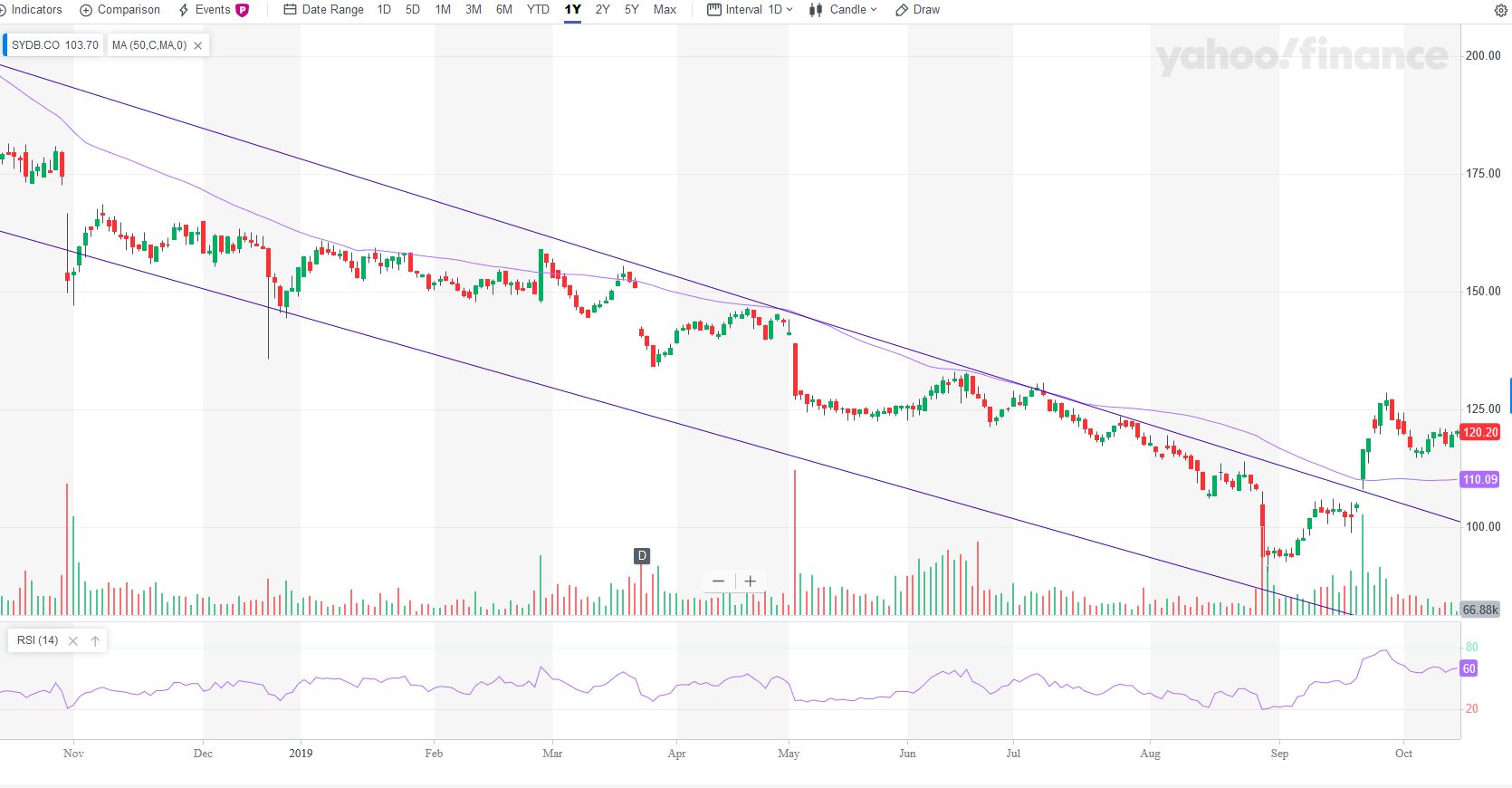
Task: Expand the Candle chart type dropdown
Action: pyautogui.click(x=843, y=9)
